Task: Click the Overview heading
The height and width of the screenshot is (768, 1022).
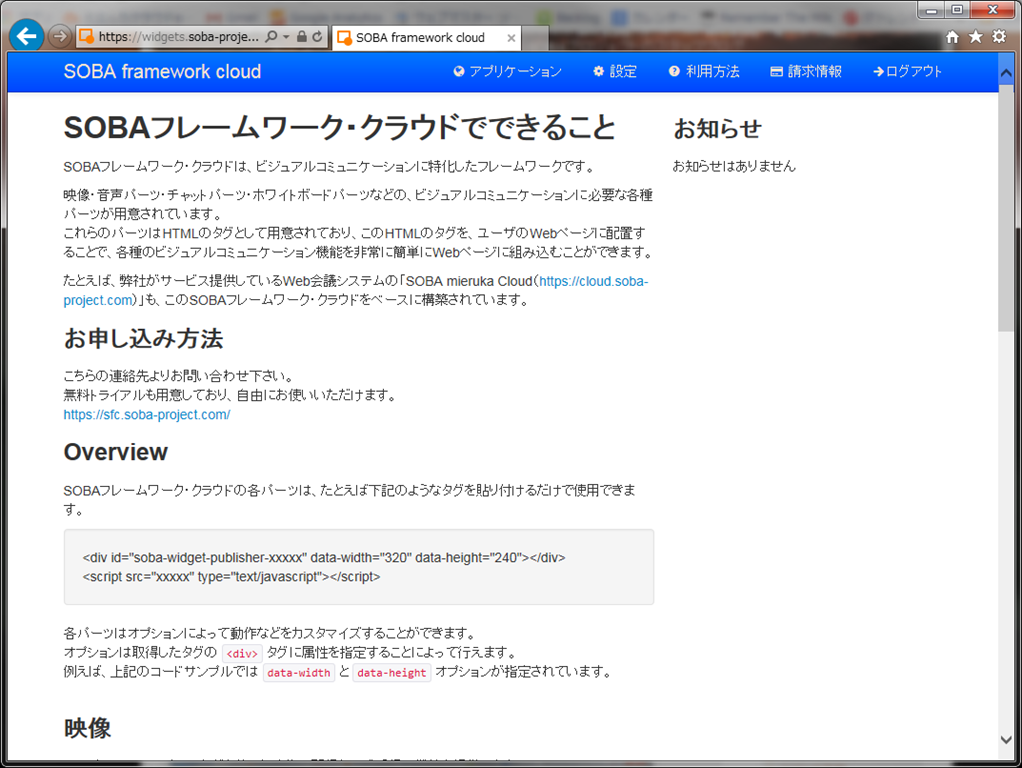Action: (x=115, y=452)
